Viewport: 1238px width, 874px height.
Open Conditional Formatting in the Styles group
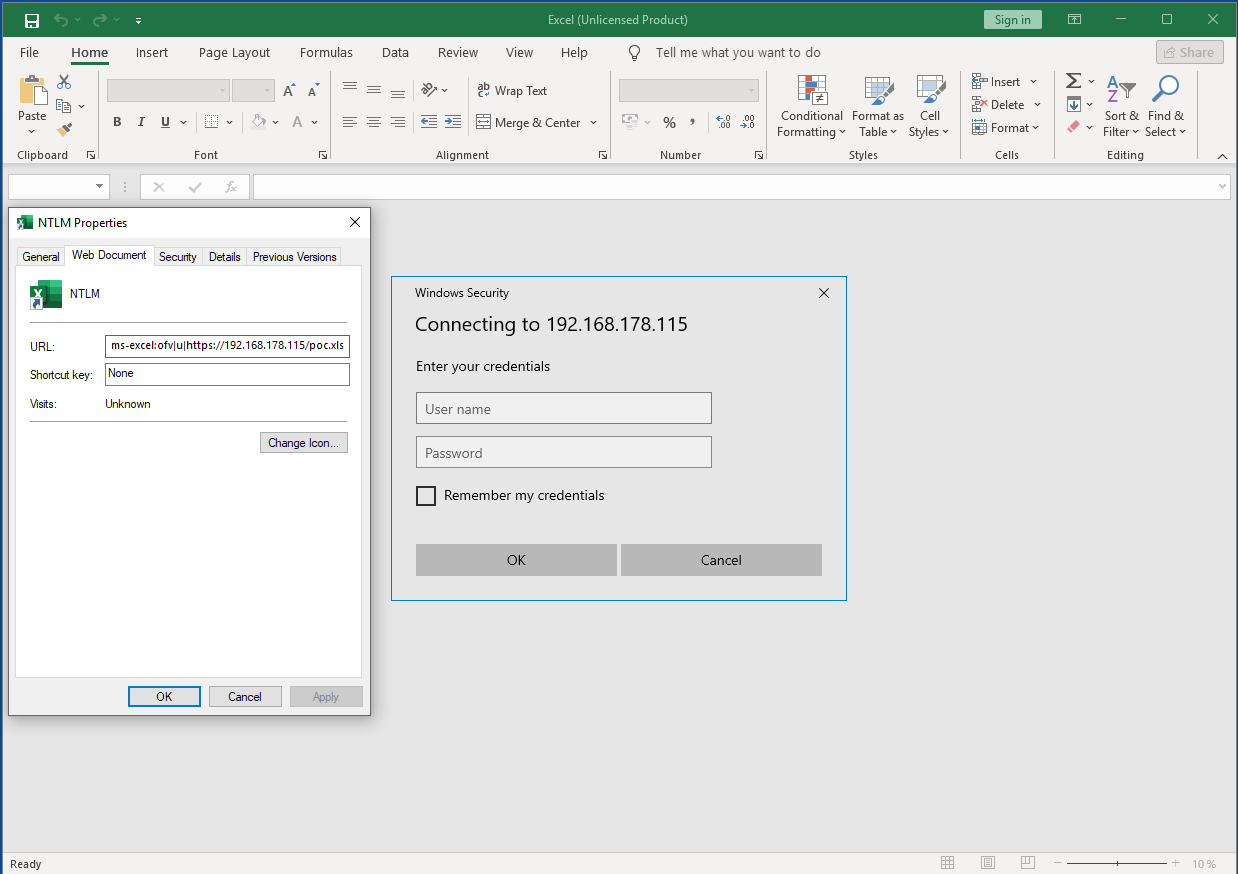(x=811, y=105)
